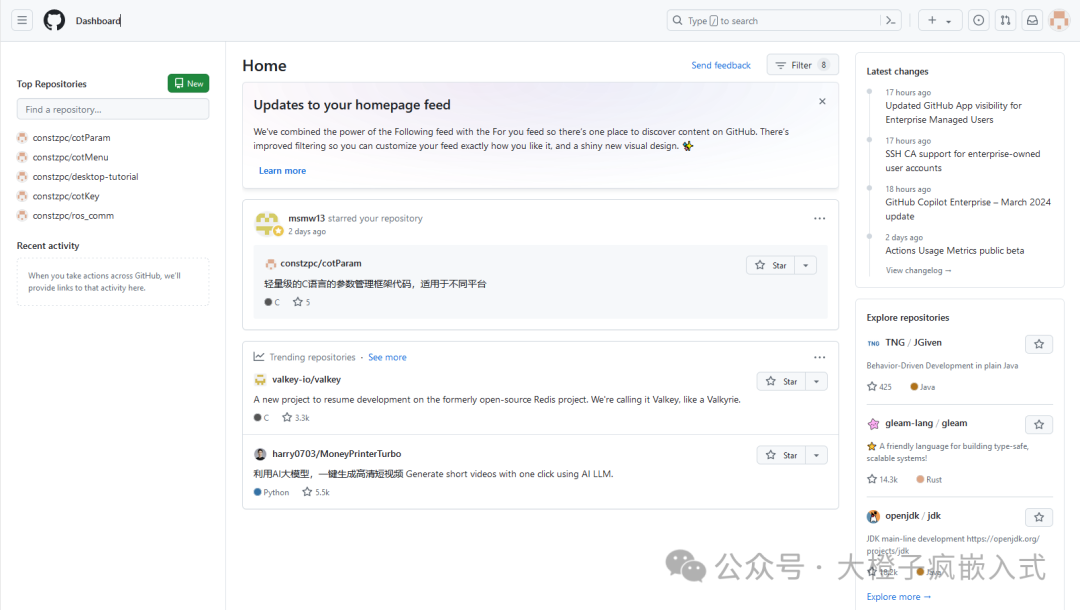
Task: Expand the Create new plus dropdown
Action: click(939, 20)
